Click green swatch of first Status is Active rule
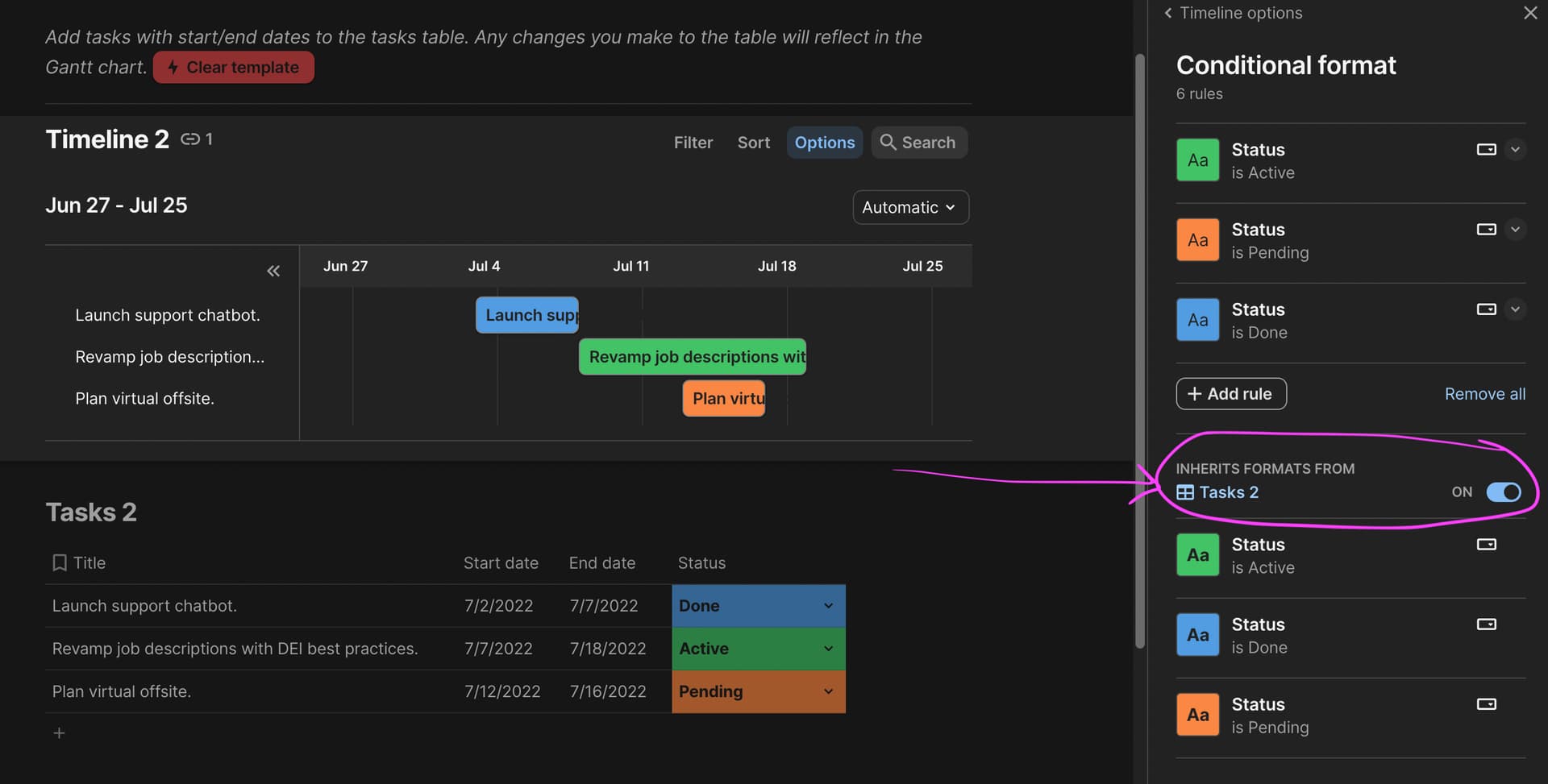 (1197, 160)
